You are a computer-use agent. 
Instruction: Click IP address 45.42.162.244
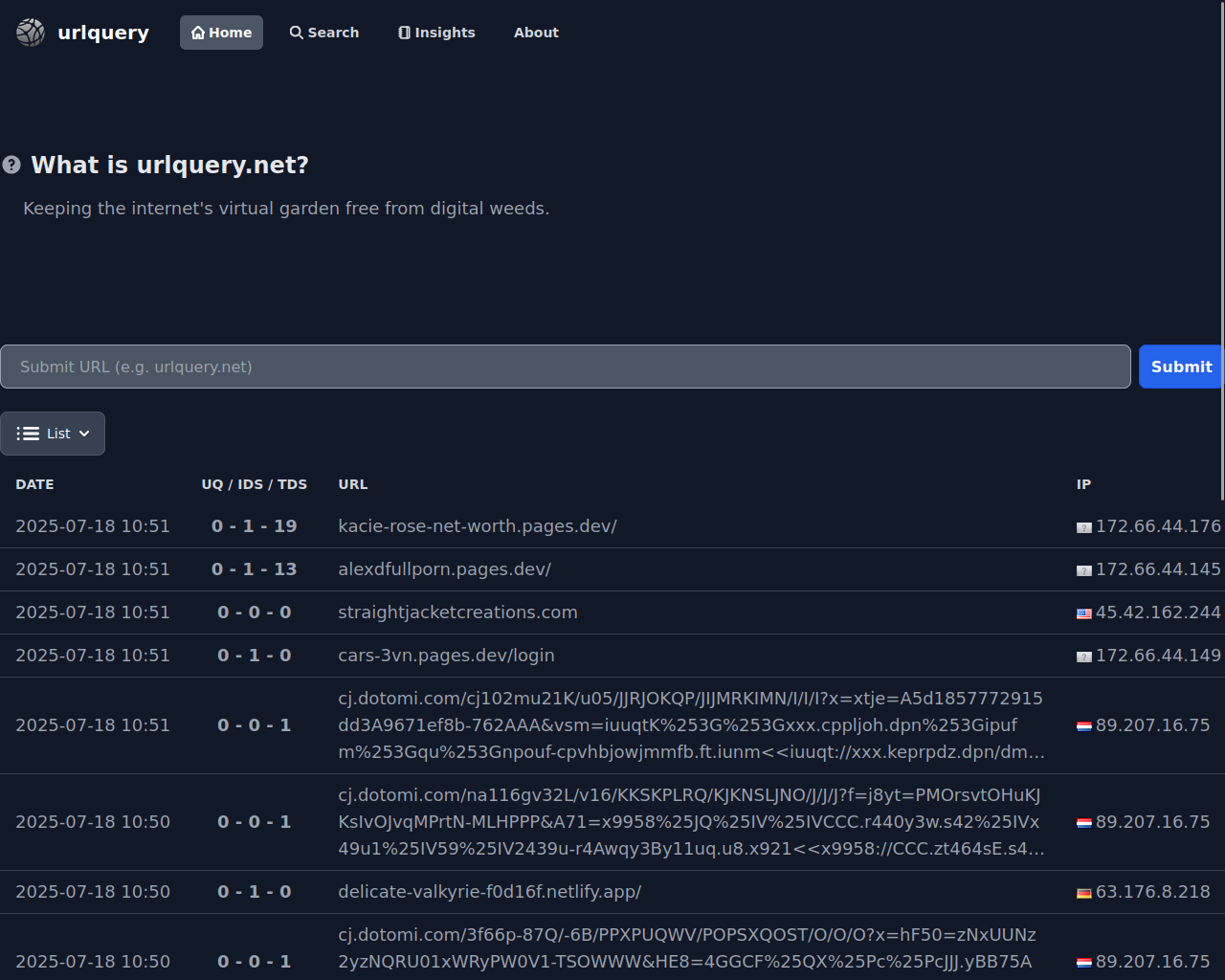click(1158, 612)
